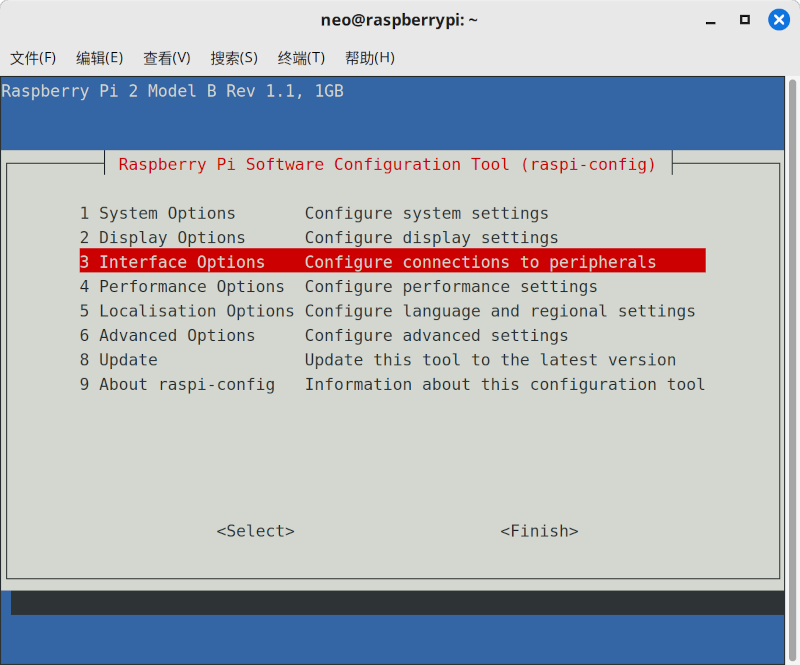Click 'Configure advanced settings' description

click(436, 336)
